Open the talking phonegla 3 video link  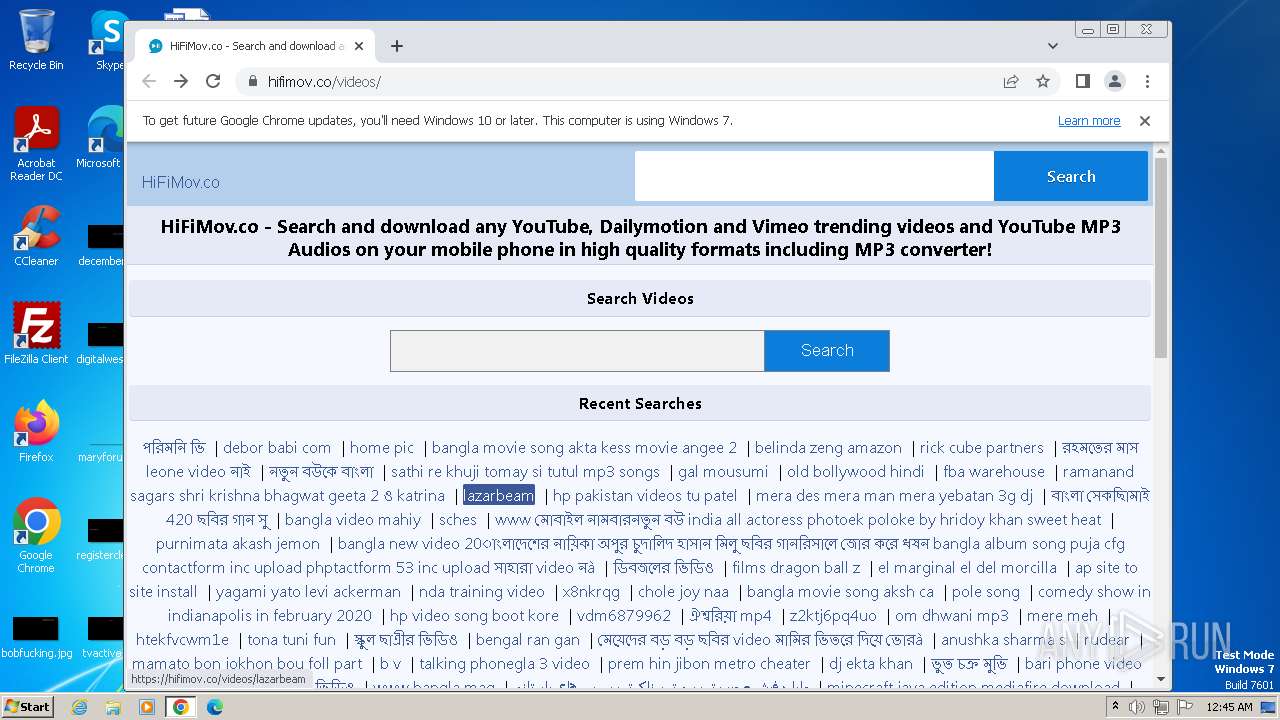(x=505, y=664)
